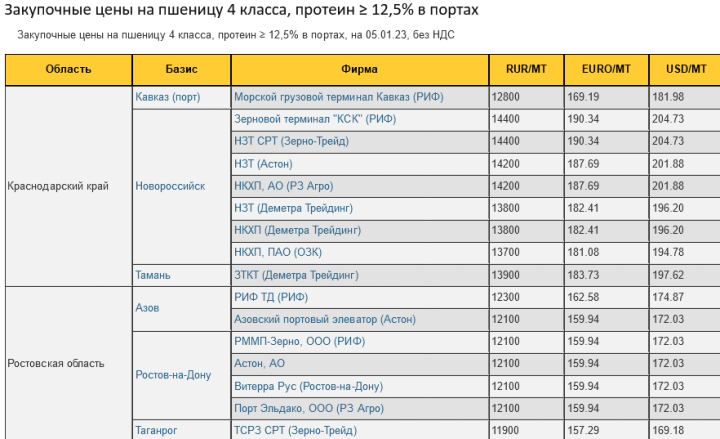Click the Фирма column header
The image size is (720, 439).
(x=359, y=69)
